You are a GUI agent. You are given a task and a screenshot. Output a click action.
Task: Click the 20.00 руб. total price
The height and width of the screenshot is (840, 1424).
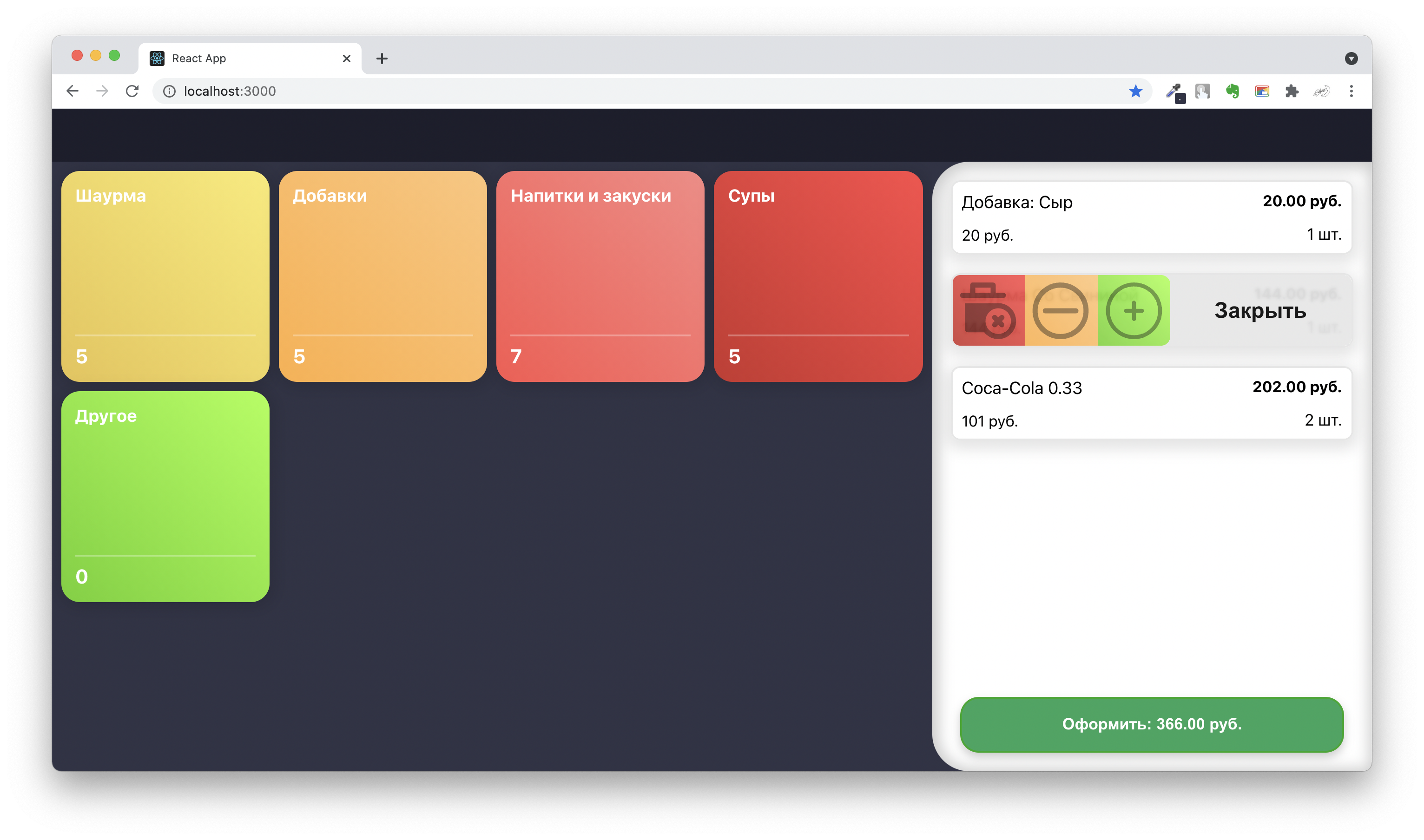(x=1302, y=202)
